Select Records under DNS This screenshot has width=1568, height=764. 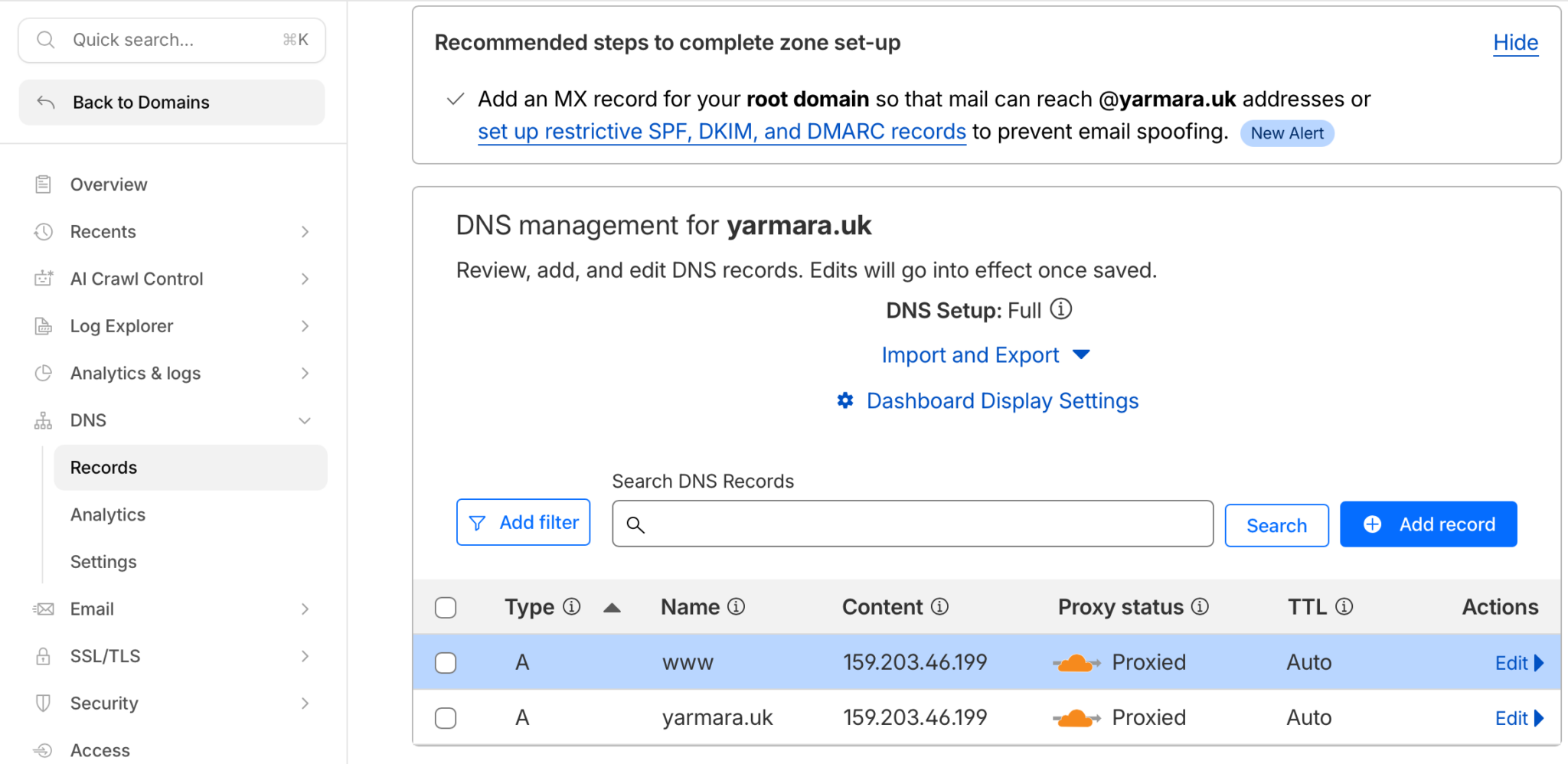[191, 468]
